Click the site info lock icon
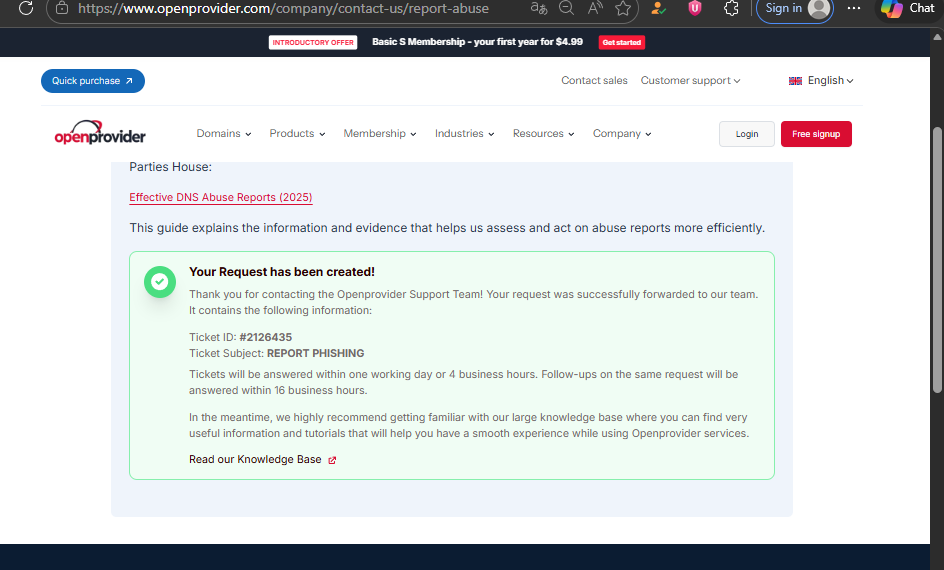Screen dimensions: 944x570 [61, 8]
